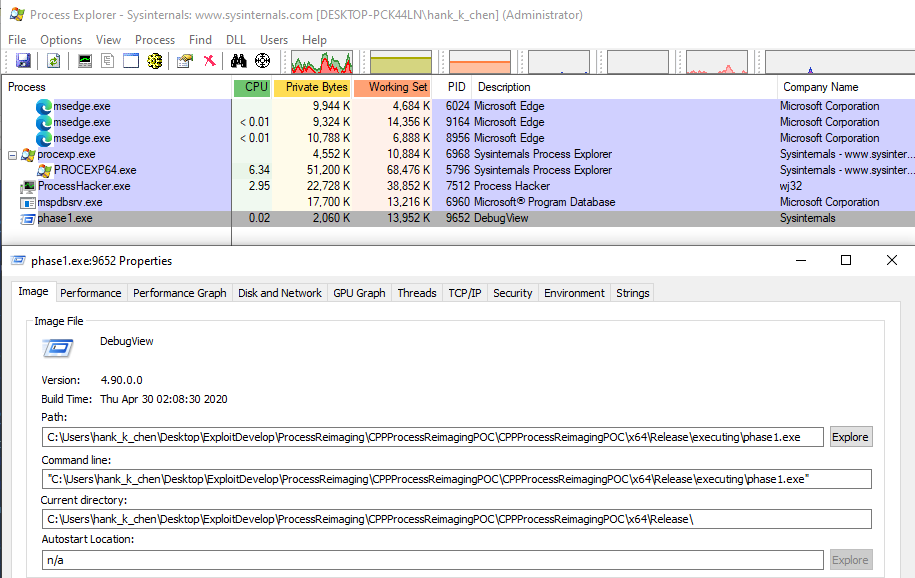This screenshot has height=578, width=915.
Task: Click the yellow commit history mini graph
Action: coord(401,62)
